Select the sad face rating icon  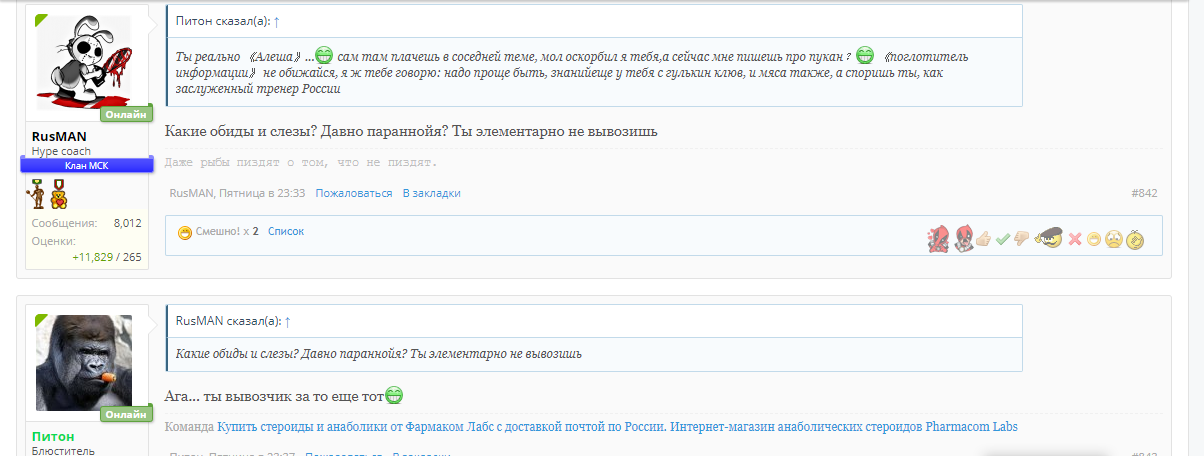coord(1113,239)
